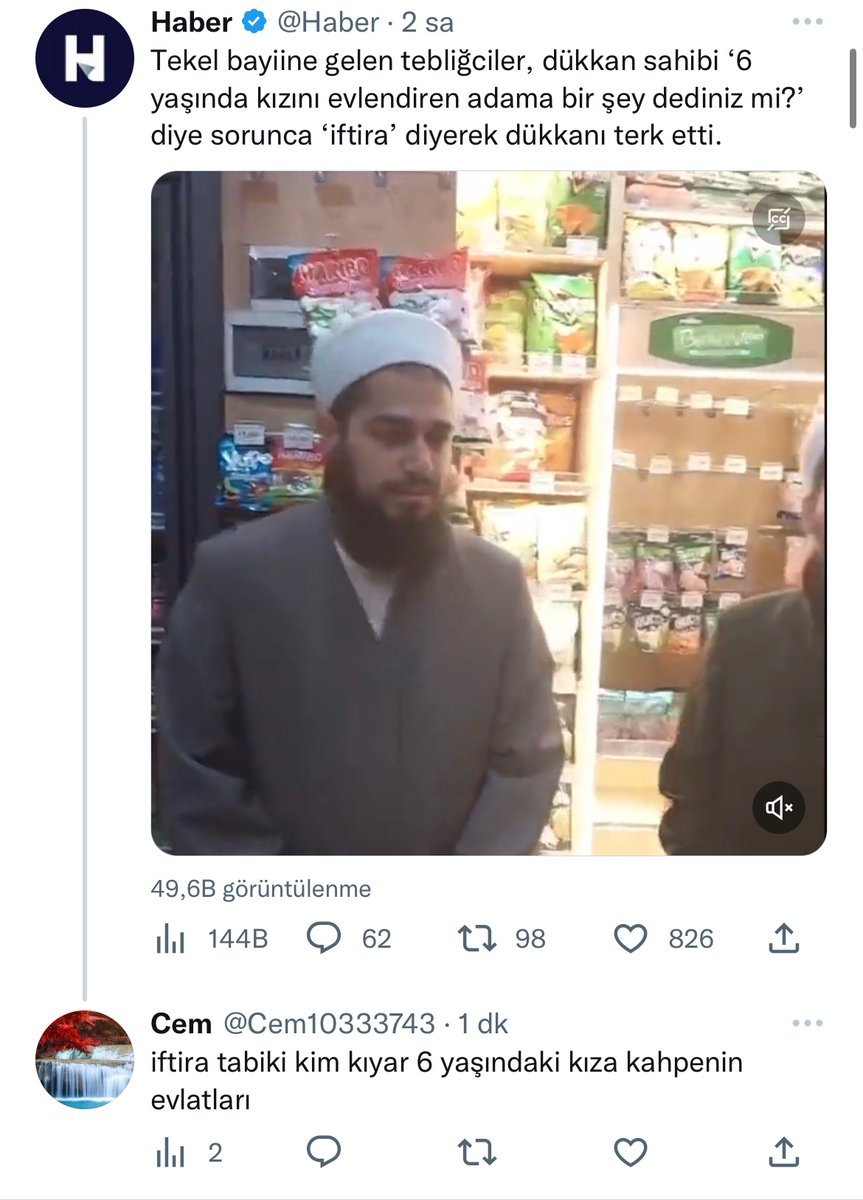Like the Haber tweet
This screenshot has width=863, height=1200.
630,938
